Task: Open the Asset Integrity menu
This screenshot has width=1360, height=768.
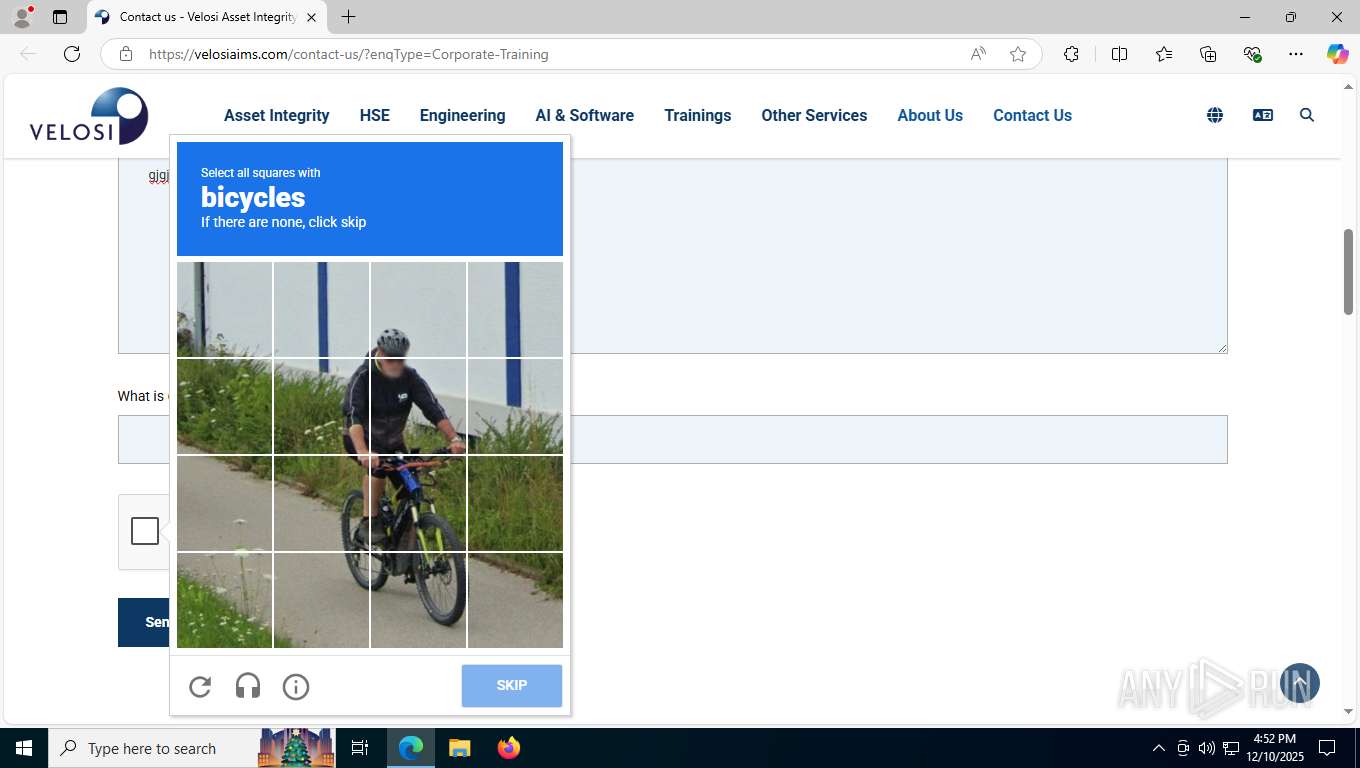Action: pos(277,115)
